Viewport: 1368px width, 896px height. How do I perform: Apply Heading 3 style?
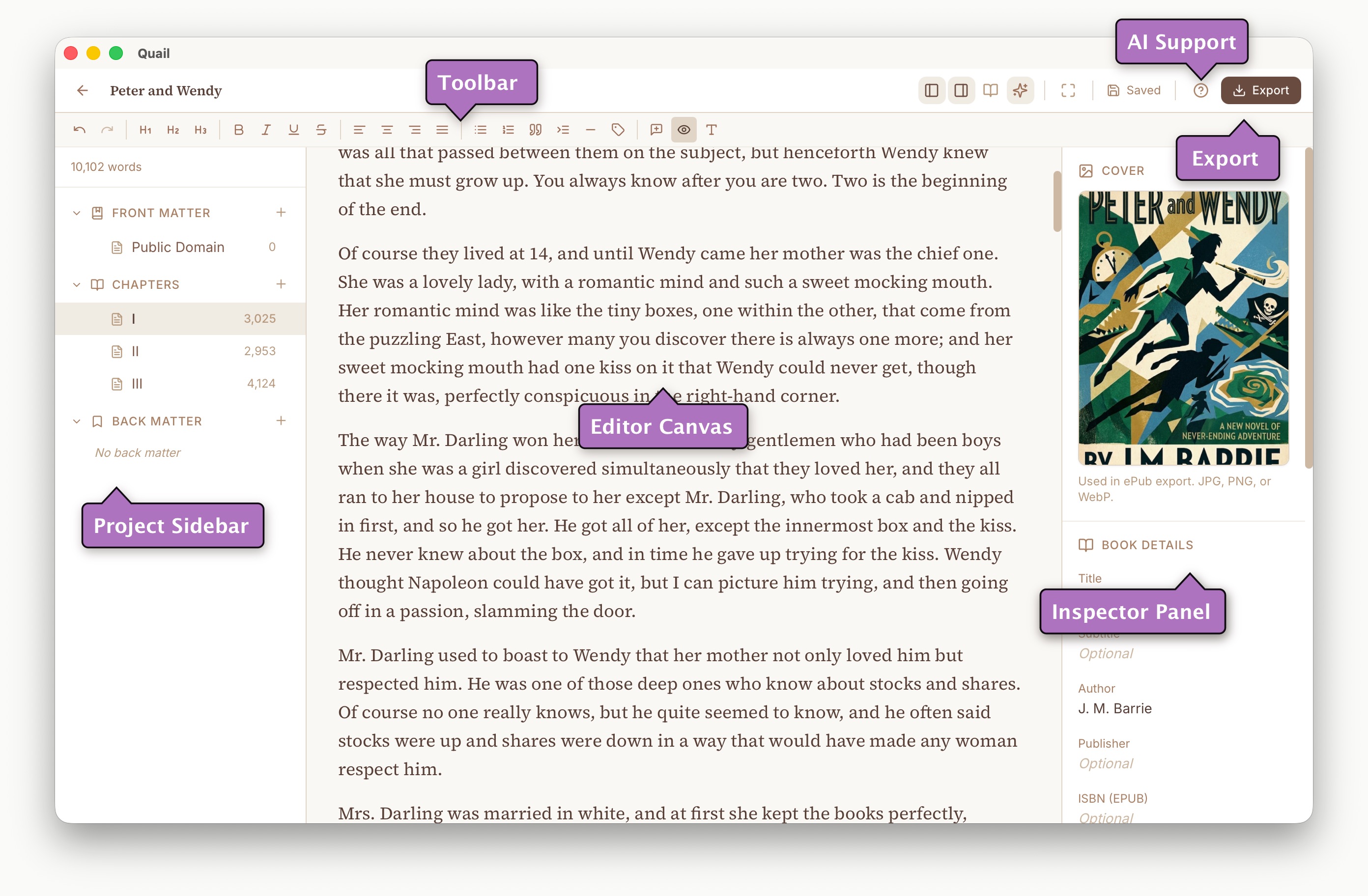(x=200, y=130)
